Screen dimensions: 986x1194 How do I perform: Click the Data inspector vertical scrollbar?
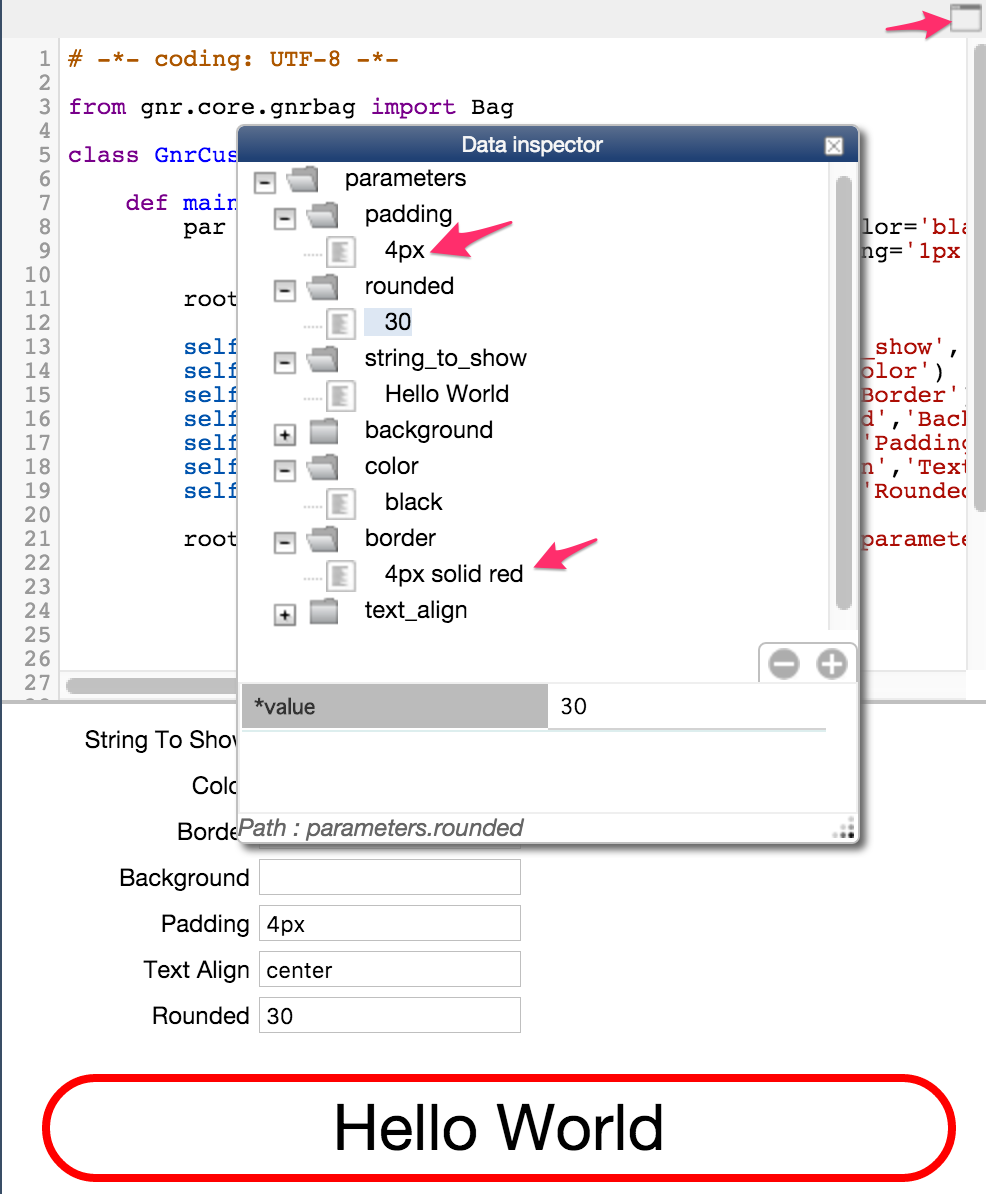[843, 393]
